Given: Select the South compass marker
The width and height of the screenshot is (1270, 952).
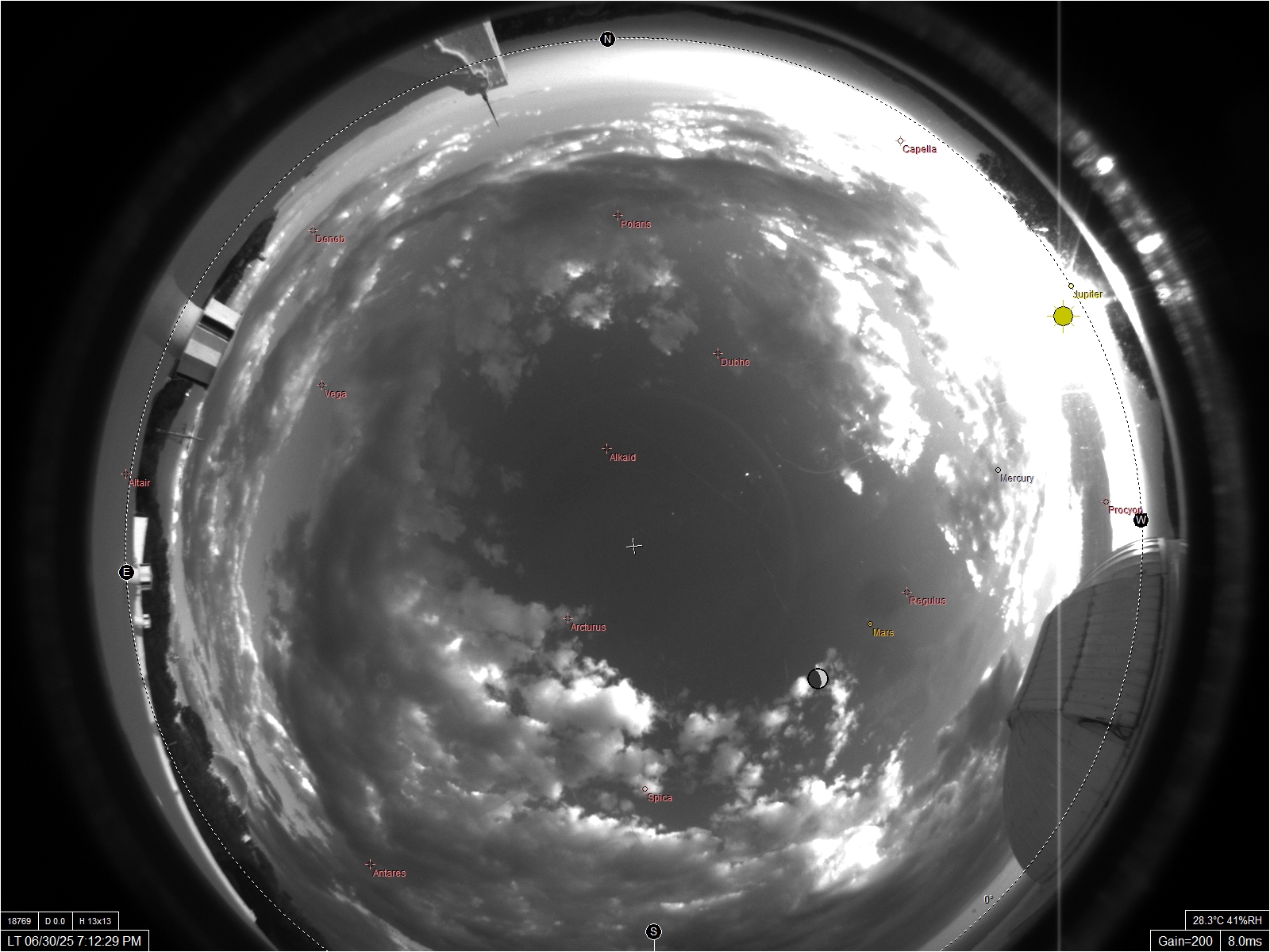Looking at the screenshot, I should coord(653,931).
